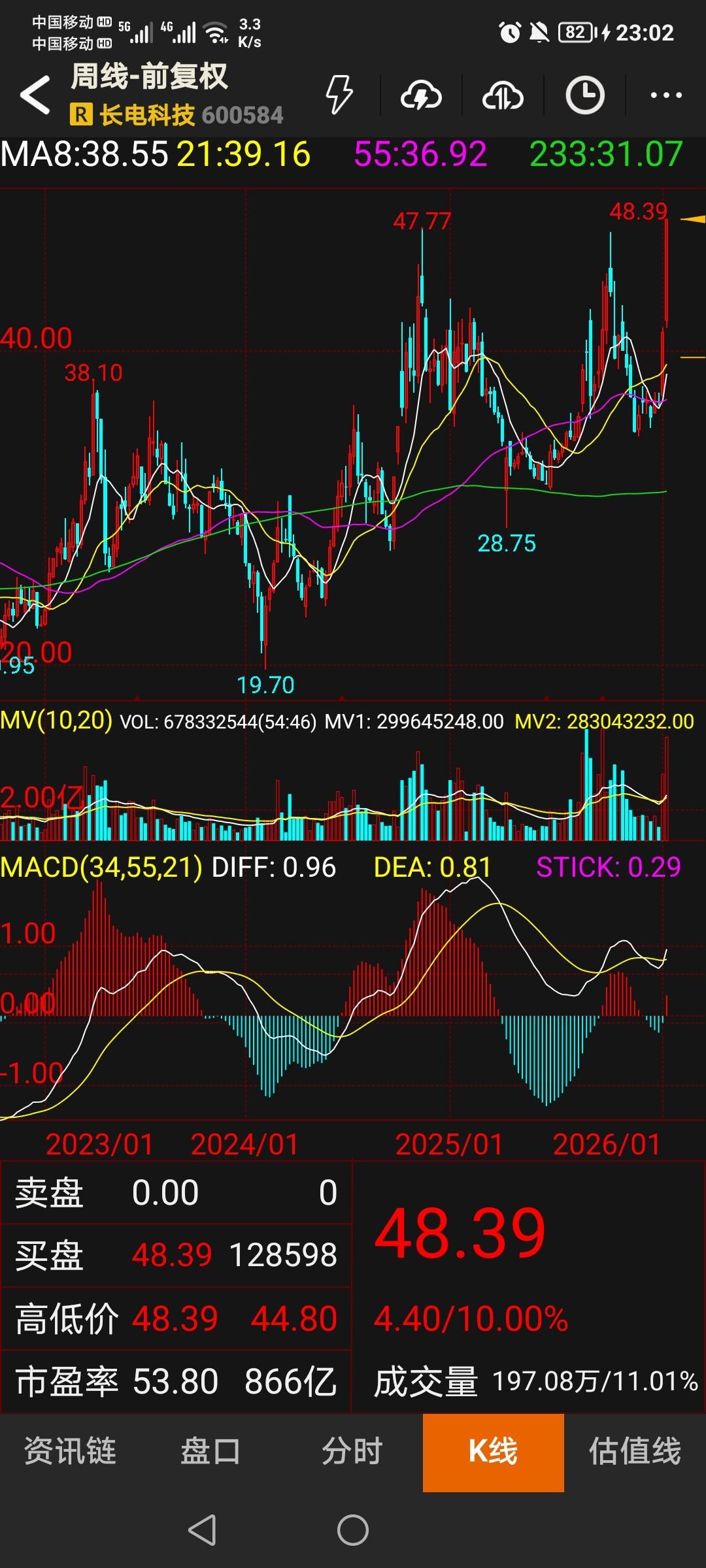Tap the 47.77 peak label on chart

point(422,221)
